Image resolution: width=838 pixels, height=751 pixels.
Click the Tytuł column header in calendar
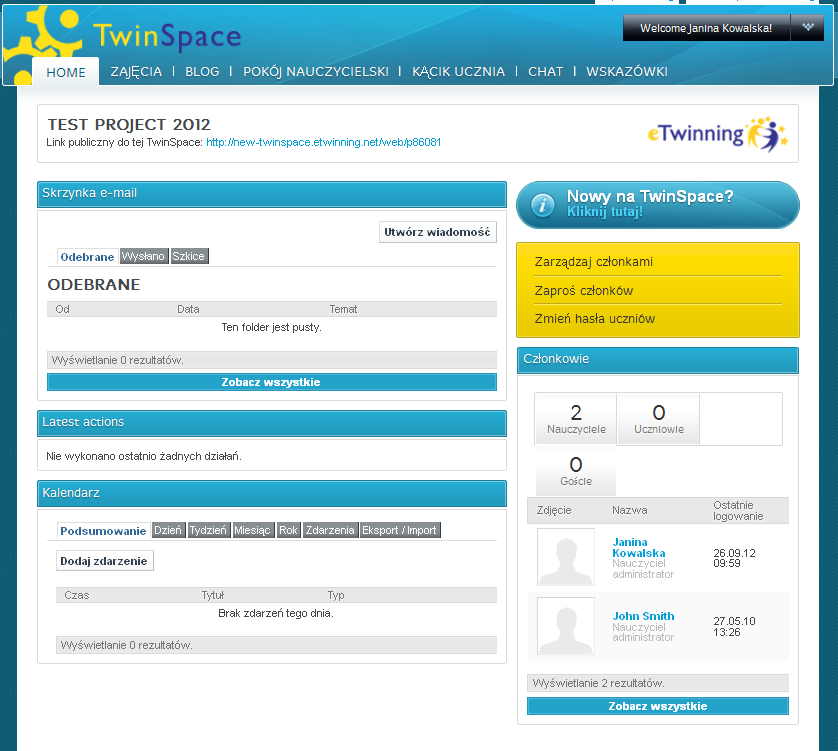[213, 595]
